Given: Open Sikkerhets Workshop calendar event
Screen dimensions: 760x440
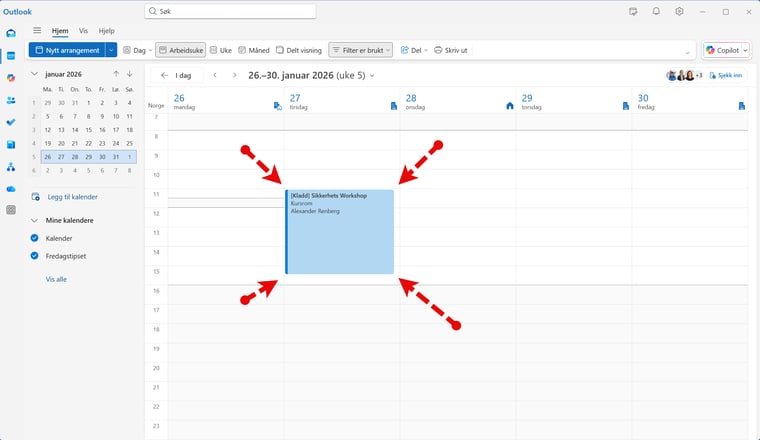Looking at the screenshot, I should click(x=339, y=232).
